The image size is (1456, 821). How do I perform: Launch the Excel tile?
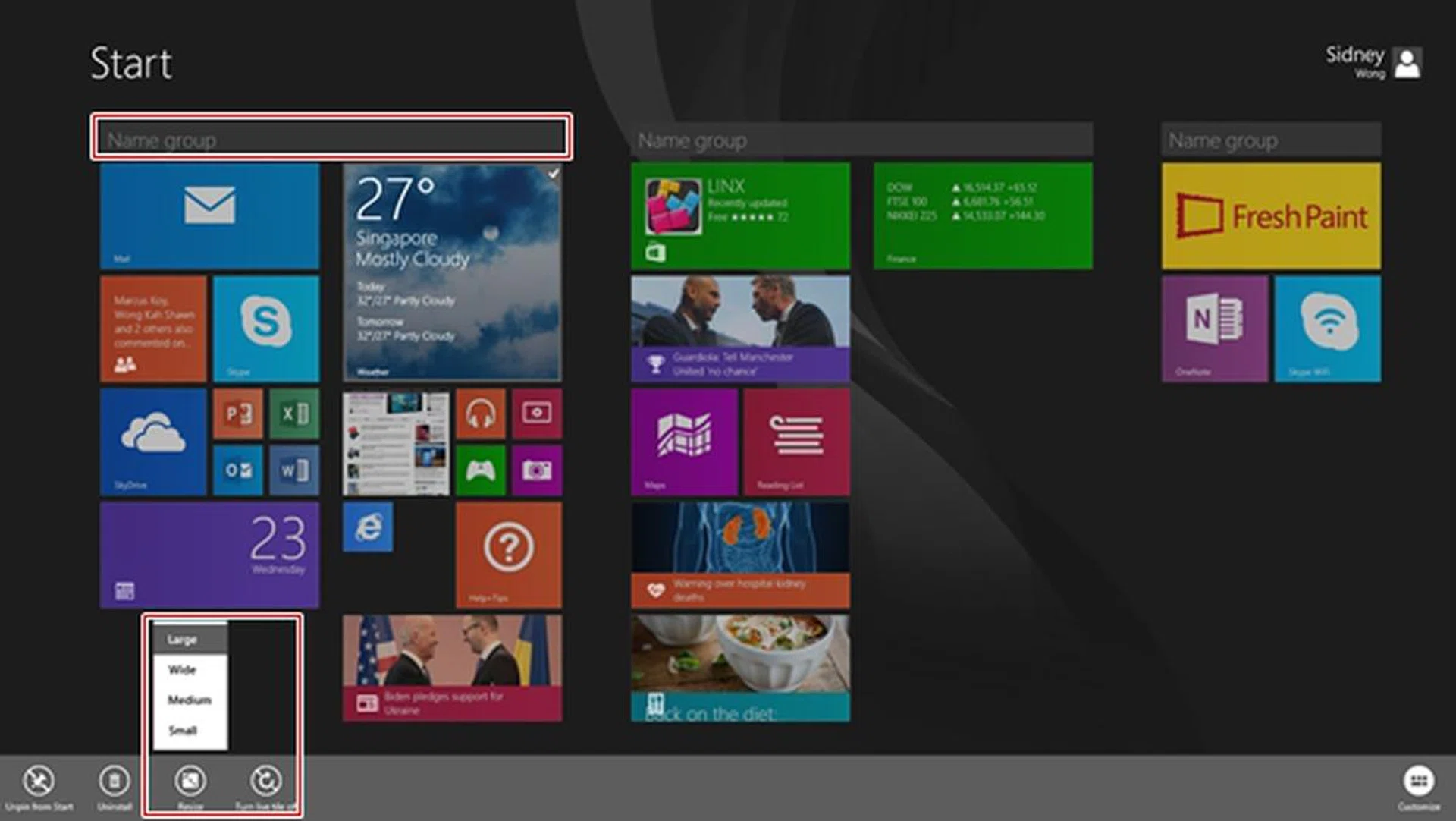[294, 415]
